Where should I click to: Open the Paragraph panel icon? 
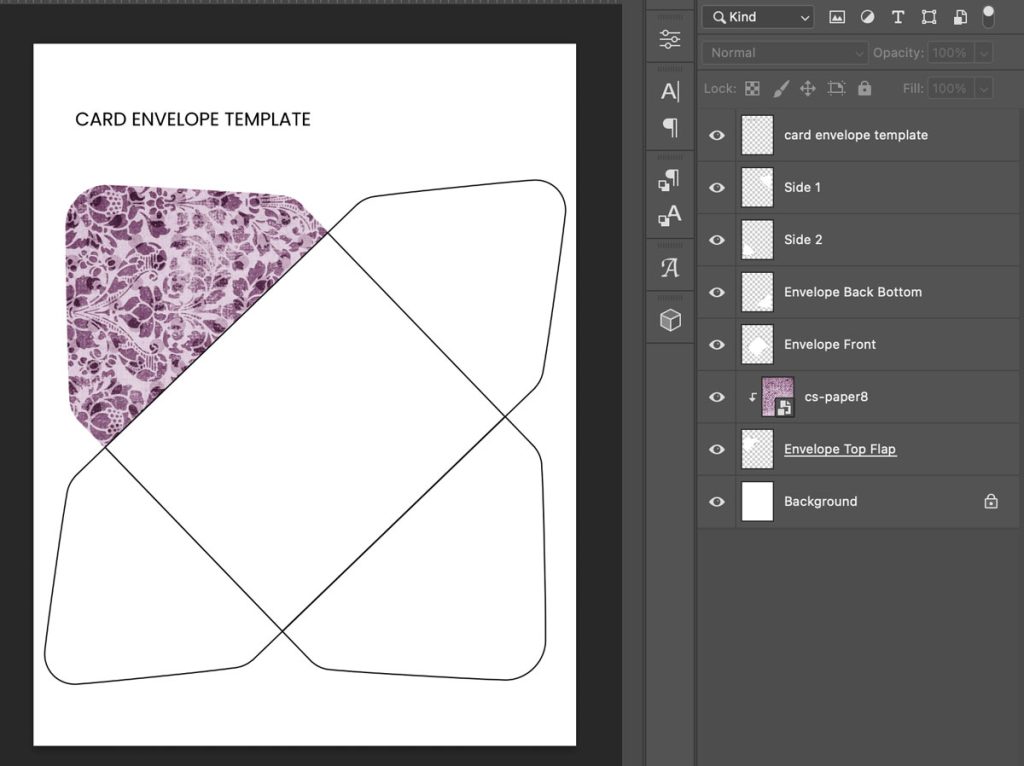(x=670, y=127)
